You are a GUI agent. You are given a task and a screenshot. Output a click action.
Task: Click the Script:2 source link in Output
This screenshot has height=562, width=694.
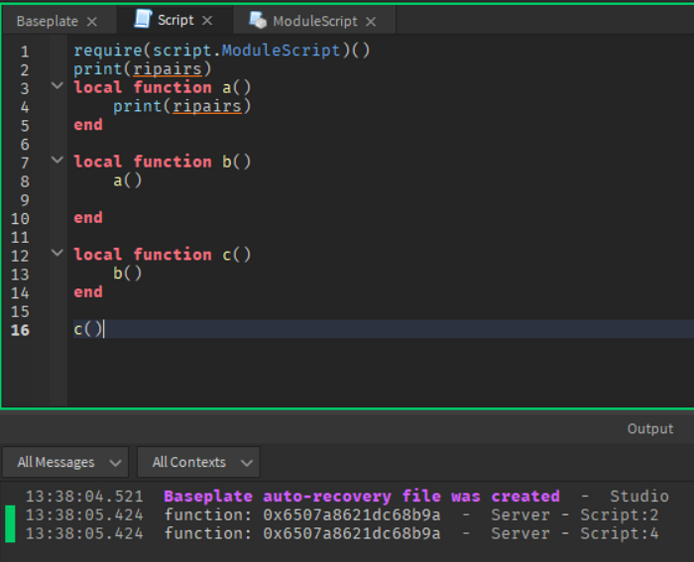619,515
